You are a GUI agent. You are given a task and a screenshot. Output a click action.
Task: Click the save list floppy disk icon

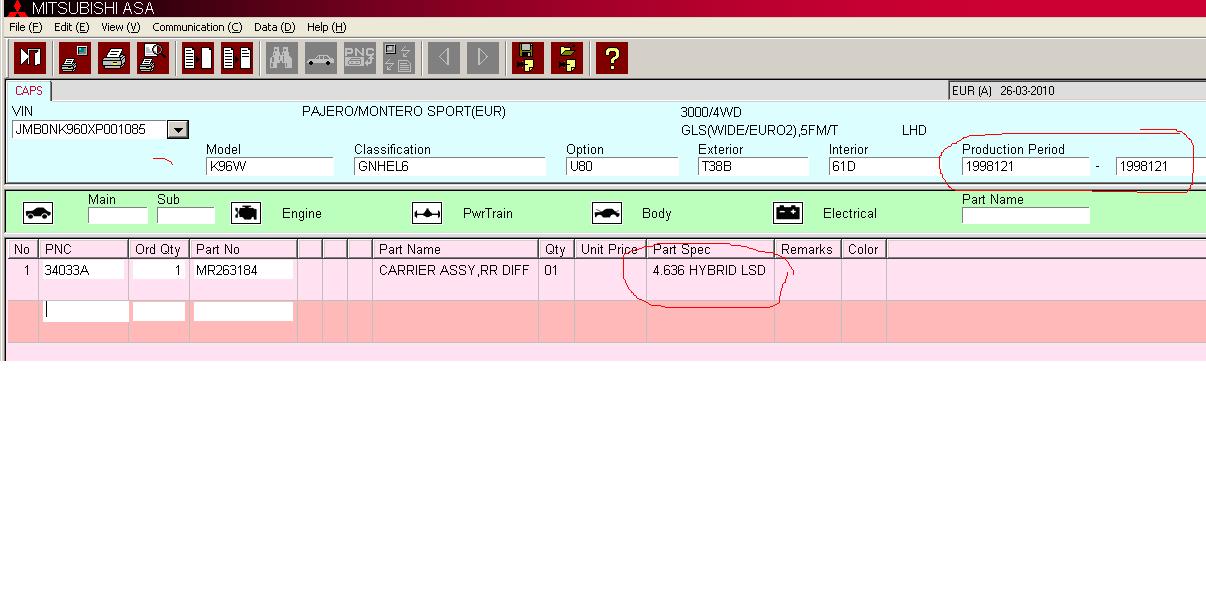[527, 58]
